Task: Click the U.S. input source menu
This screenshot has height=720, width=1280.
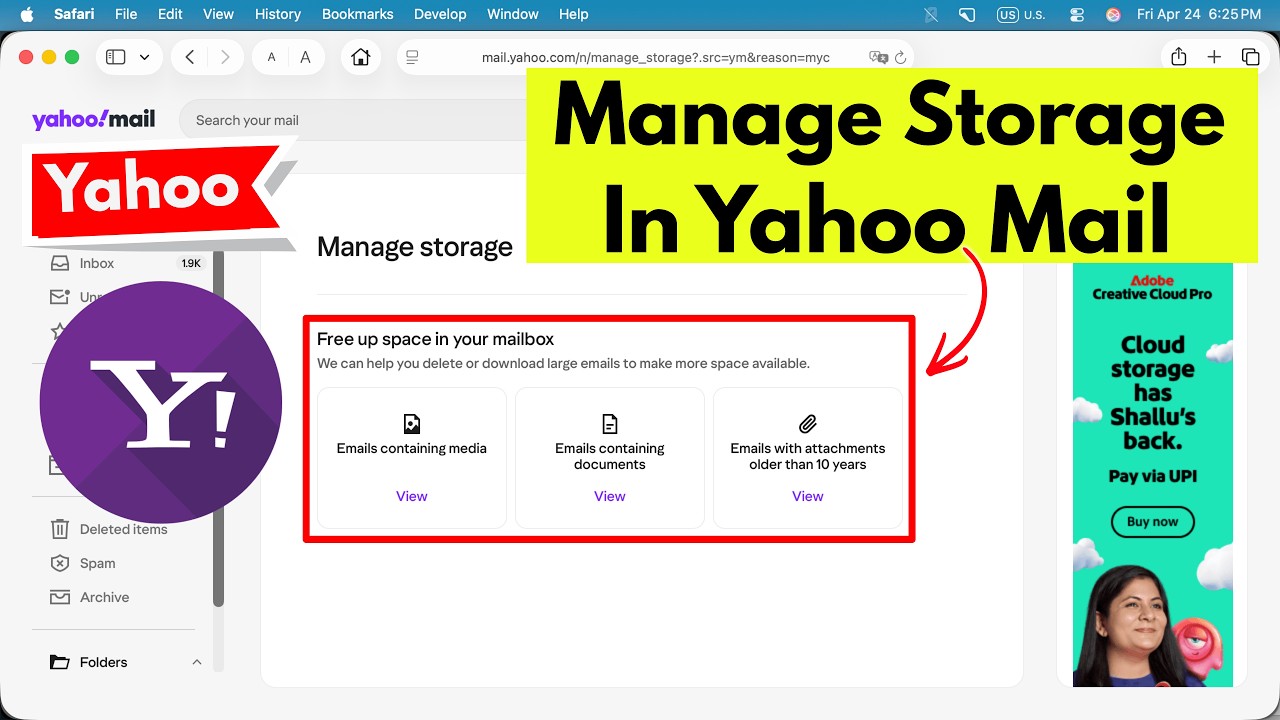Action: point(1021,14)
